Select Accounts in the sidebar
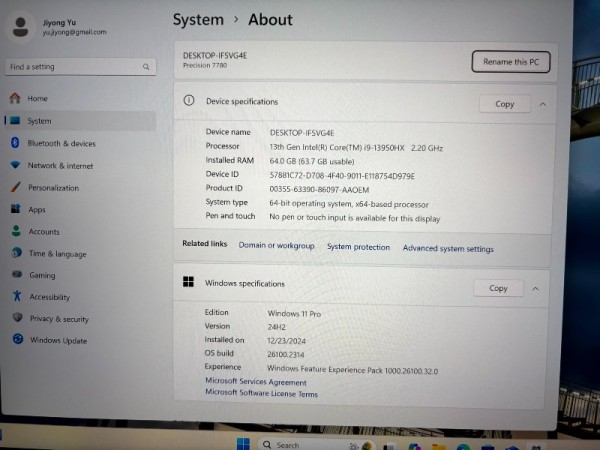Viewport: 600px width, 450px height. point(44,232)
